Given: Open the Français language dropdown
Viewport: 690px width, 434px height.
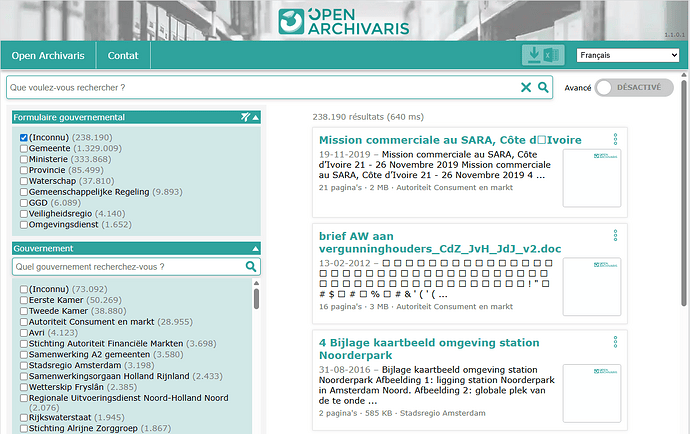Looking at the screenshot, I should tap(629, 56).
